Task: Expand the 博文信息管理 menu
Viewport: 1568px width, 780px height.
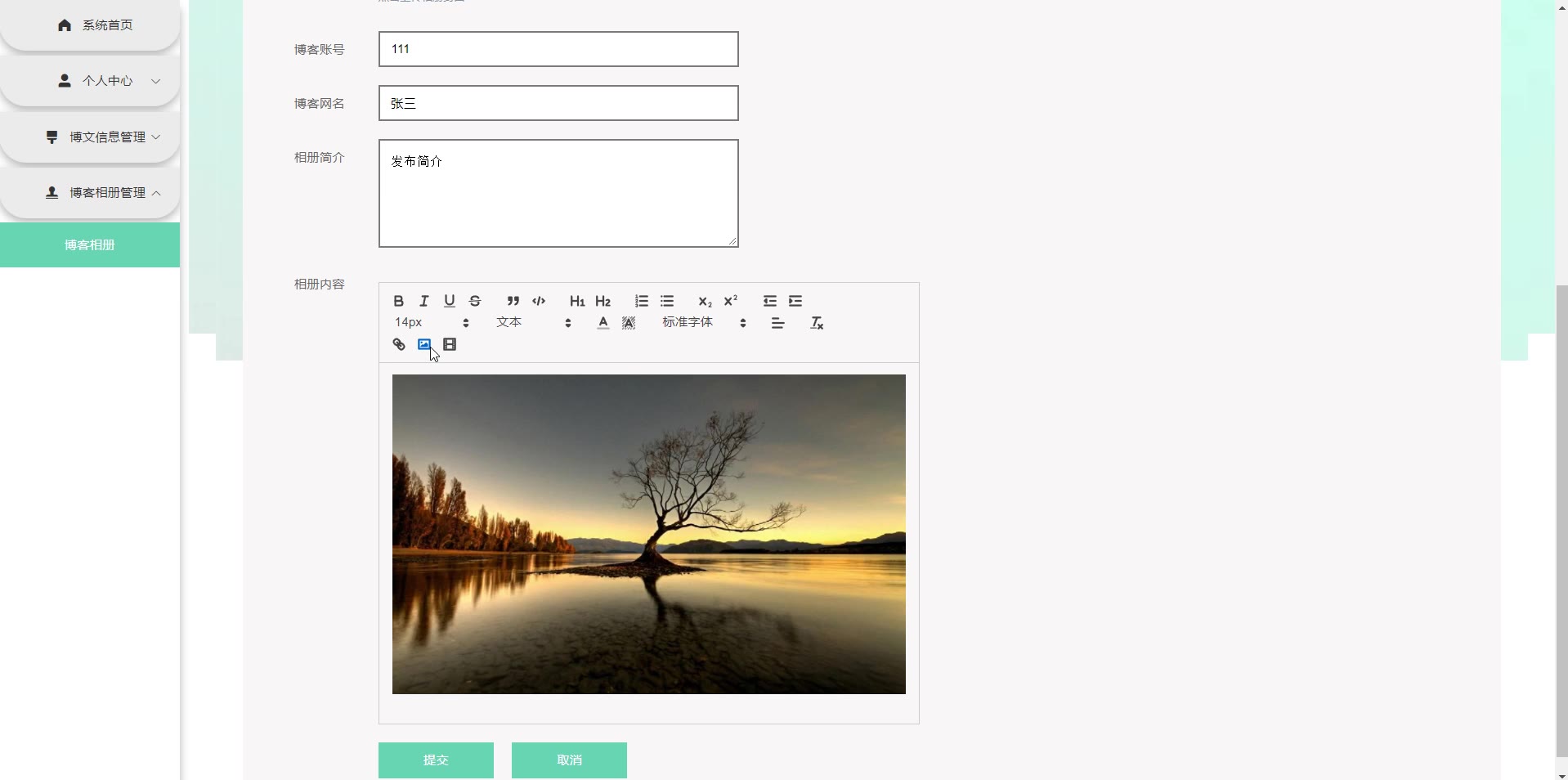Action: 90,137
